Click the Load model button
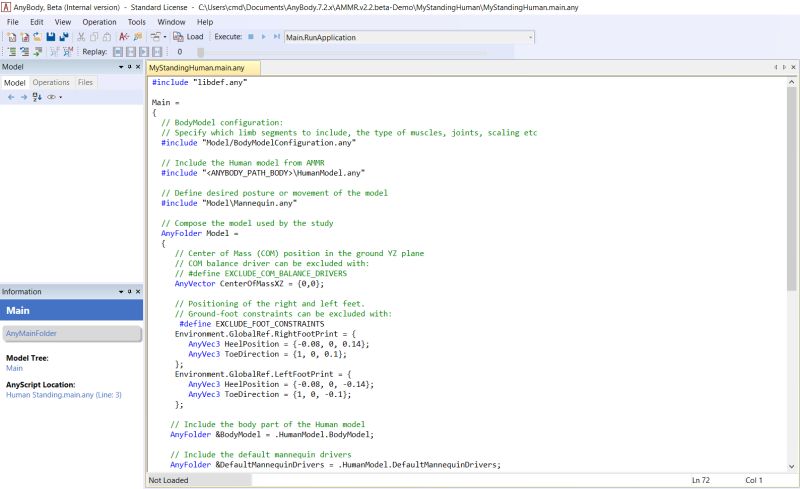The image size is (800, 489). (188, 37)
